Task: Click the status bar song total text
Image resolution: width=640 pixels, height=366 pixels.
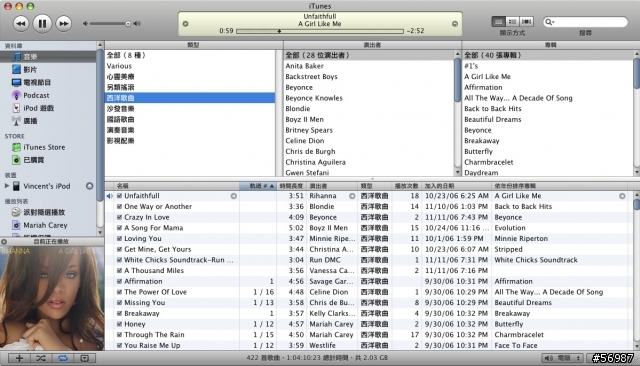Action: pyautogui.click(x=317, y=358)
